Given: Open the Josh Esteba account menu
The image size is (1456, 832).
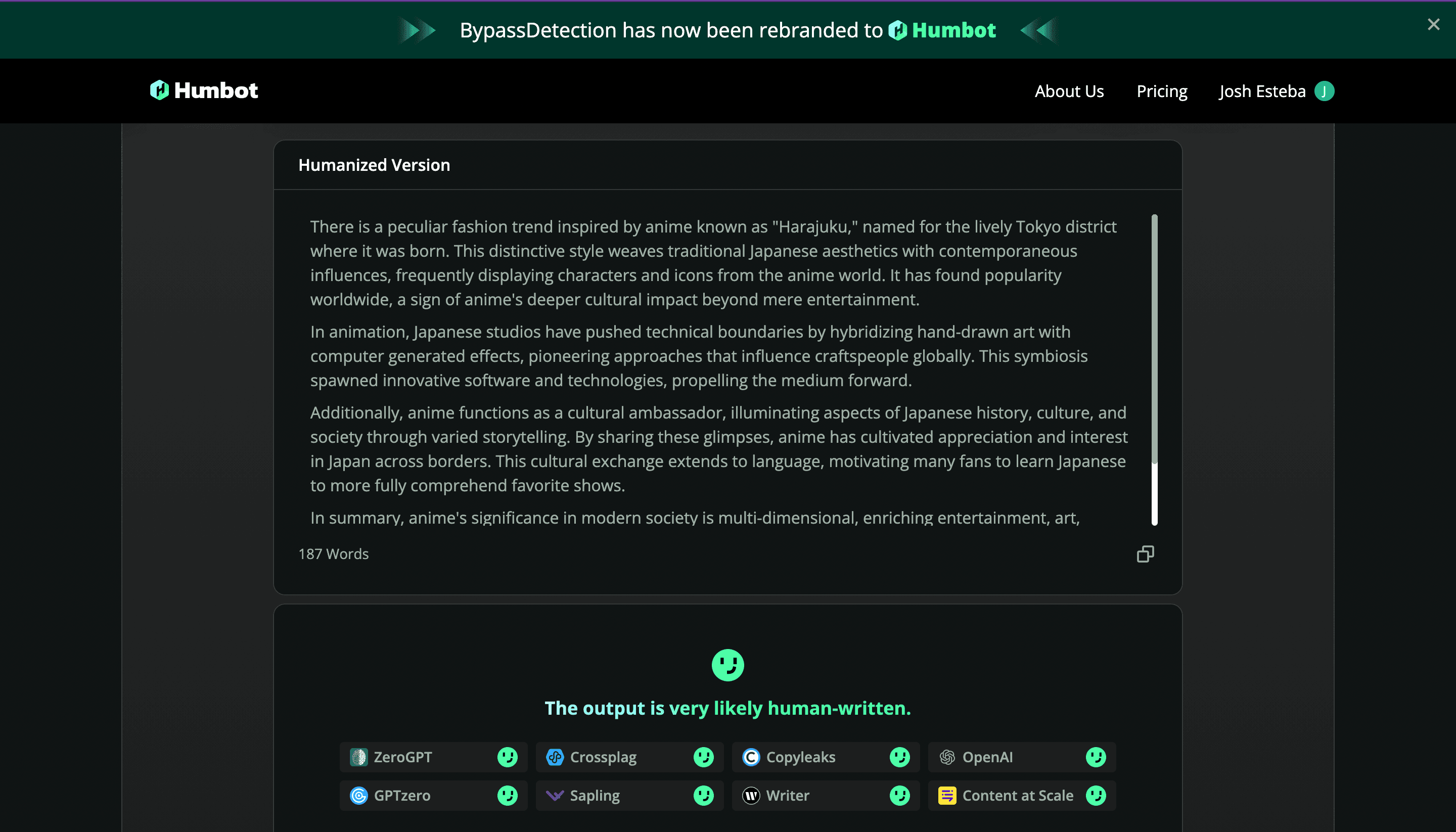Looking at the screenshot, I should (1262, 91).
